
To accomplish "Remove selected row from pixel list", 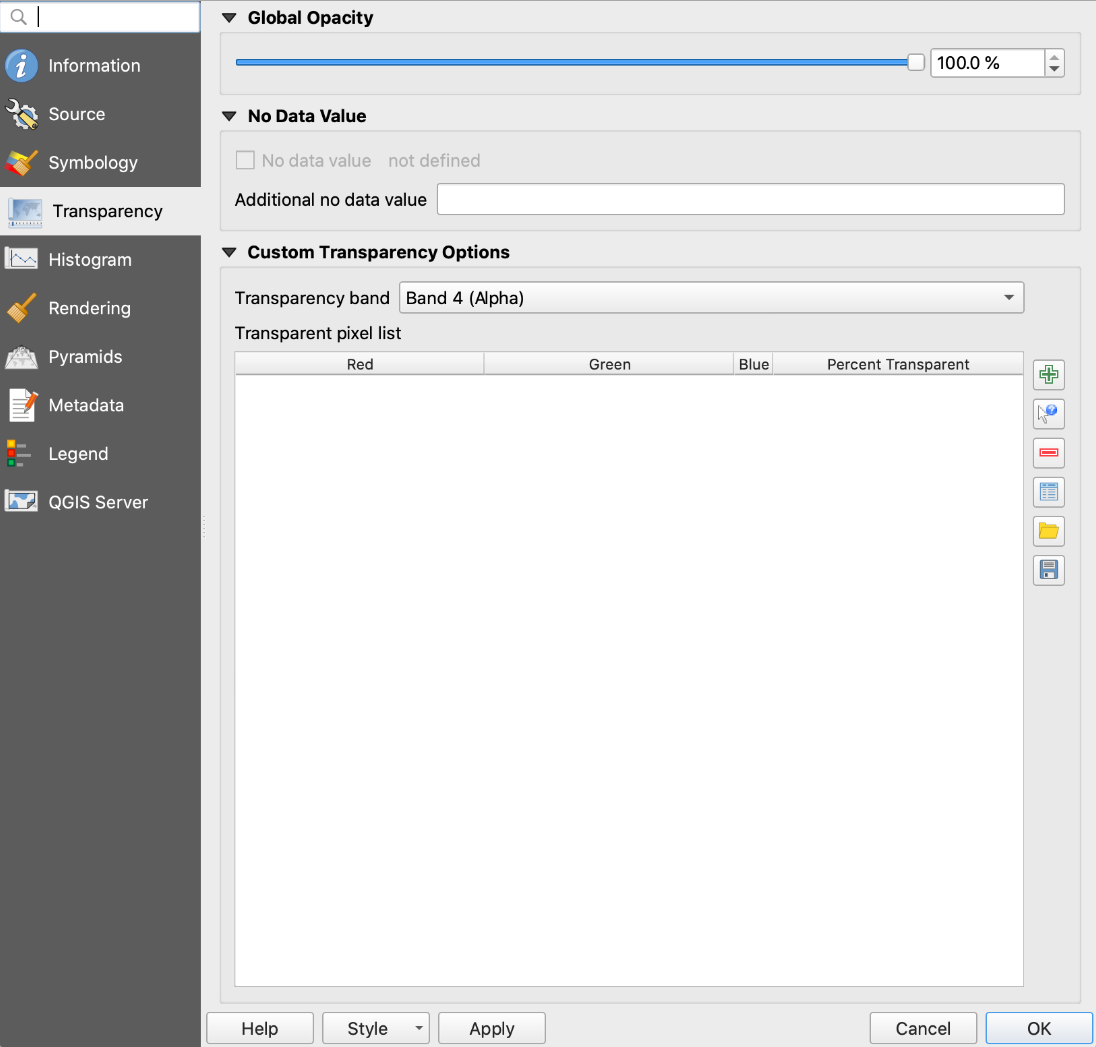I will (x=1048, y=452).
